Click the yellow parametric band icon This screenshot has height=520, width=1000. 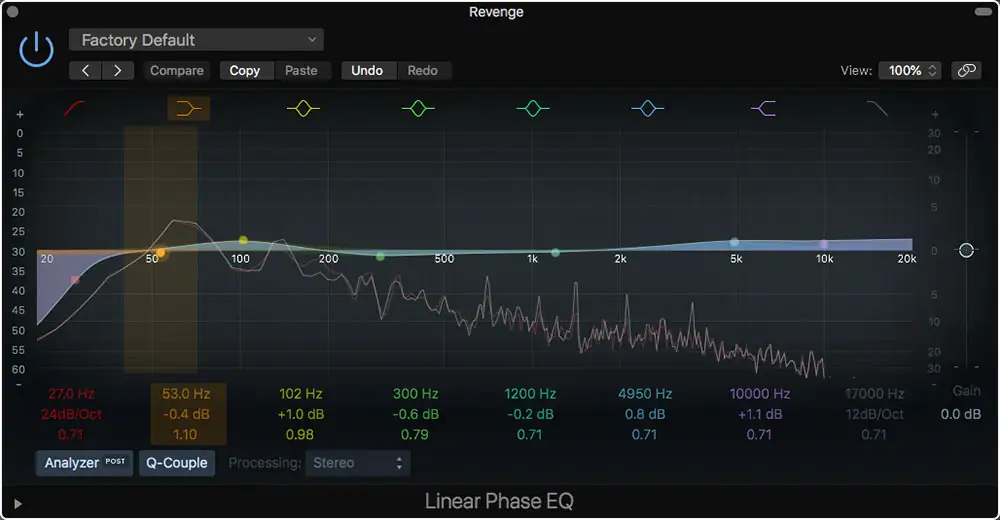(303, 108)
